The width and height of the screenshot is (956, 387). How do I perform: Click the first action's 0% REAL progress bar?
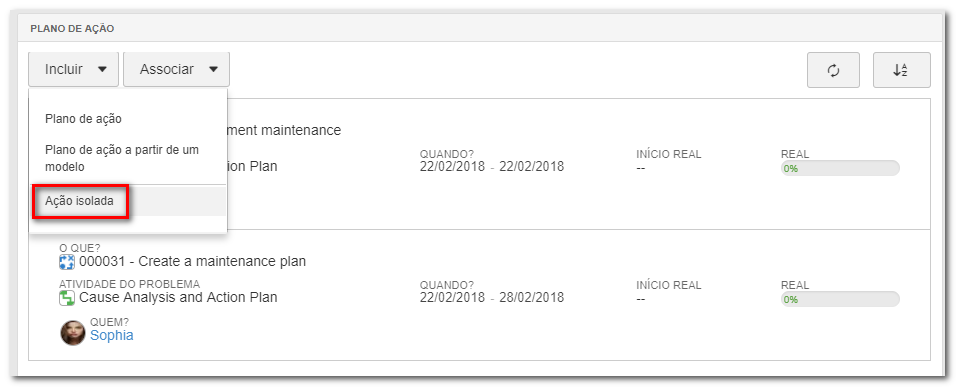(x=840, y=168)
